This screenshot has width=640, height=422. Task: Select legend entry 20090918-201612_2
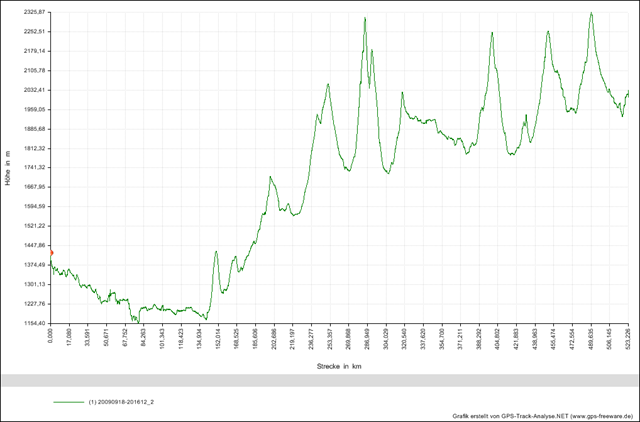(121, 401)
